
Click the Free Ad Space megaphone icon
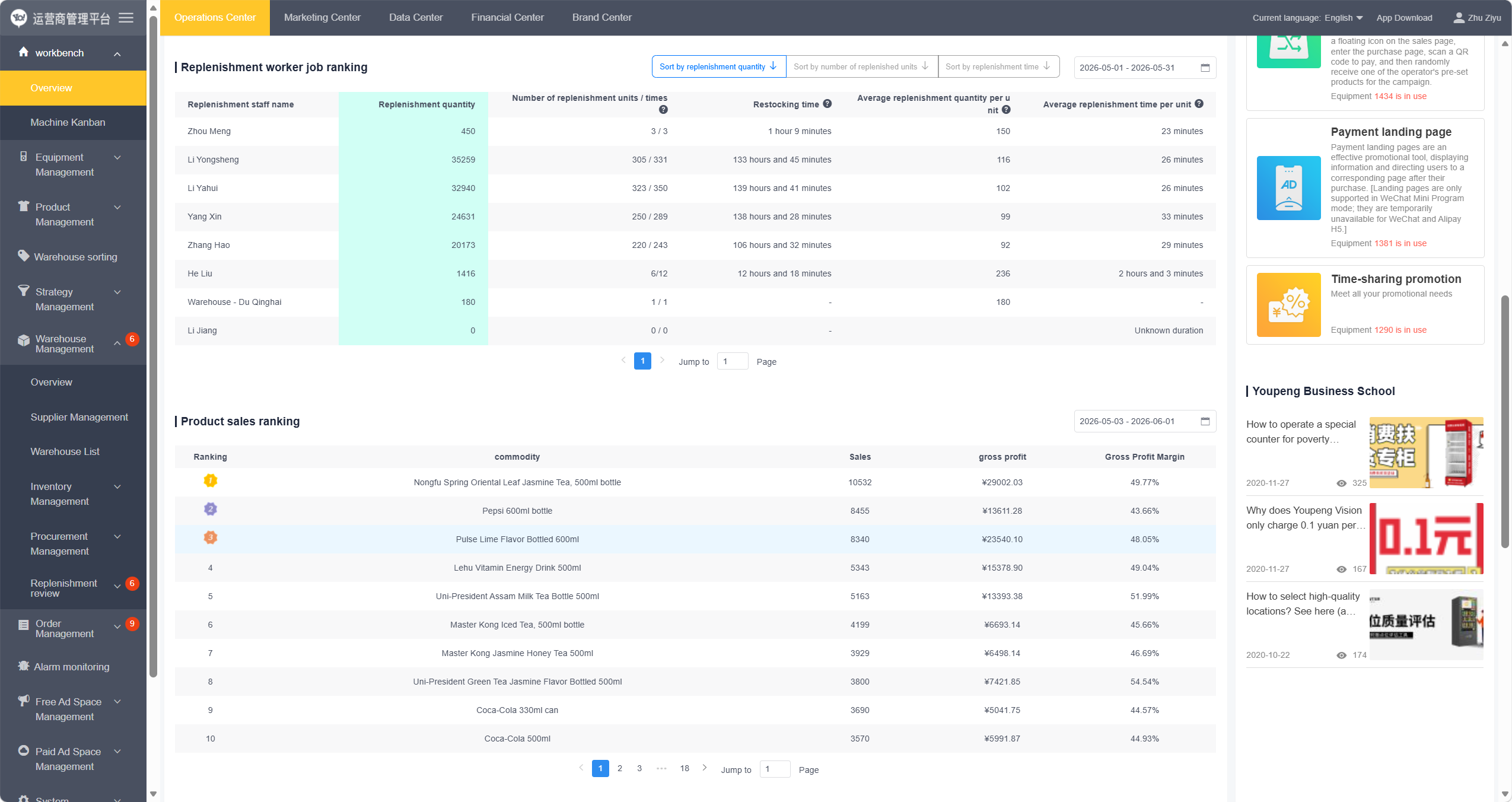coord(23,701)
